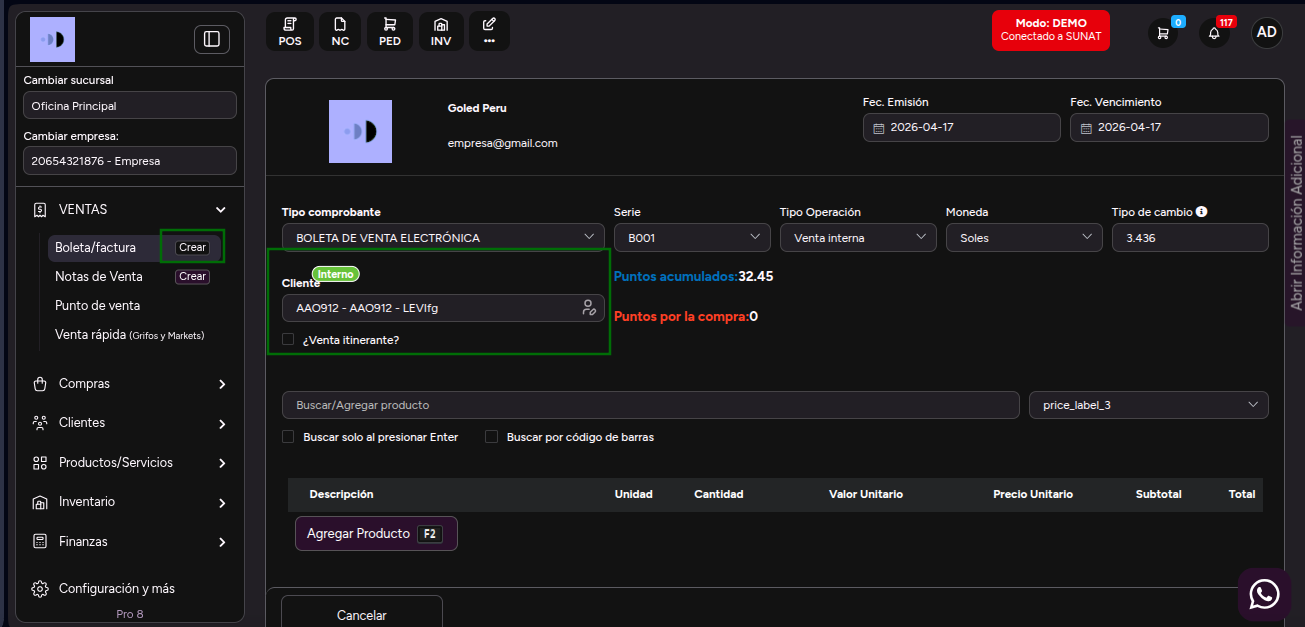Select Boleta/factura in the sidebar
This screenshot has height=627, width=1305.
pos(95,247)
